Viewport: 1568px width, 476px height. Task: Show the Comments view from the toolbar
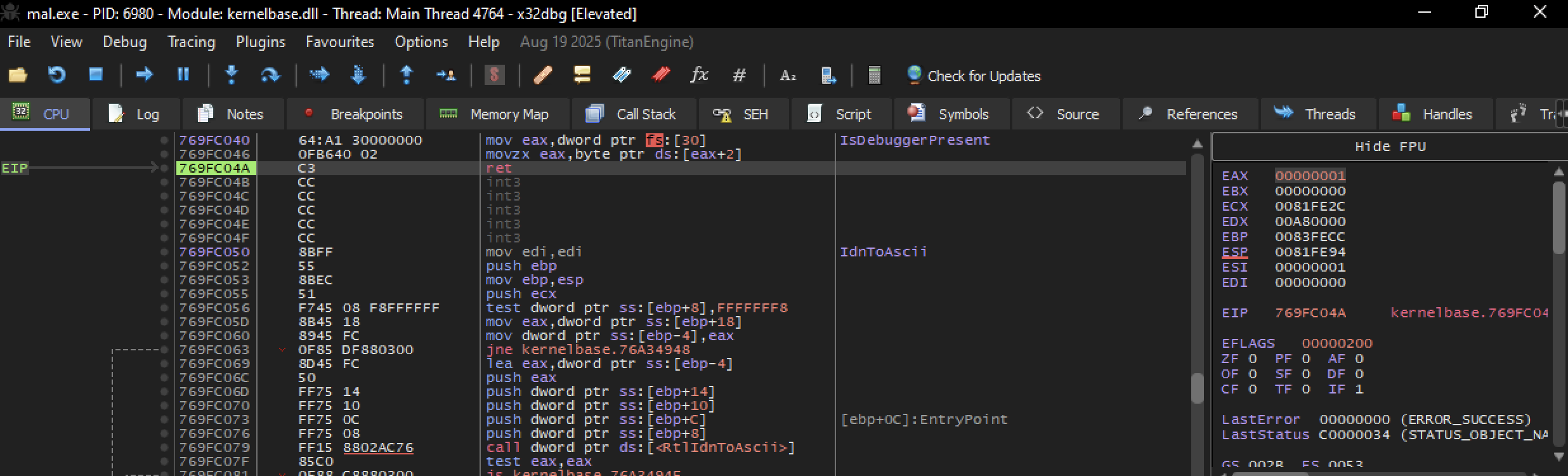(x=582, y=75)
